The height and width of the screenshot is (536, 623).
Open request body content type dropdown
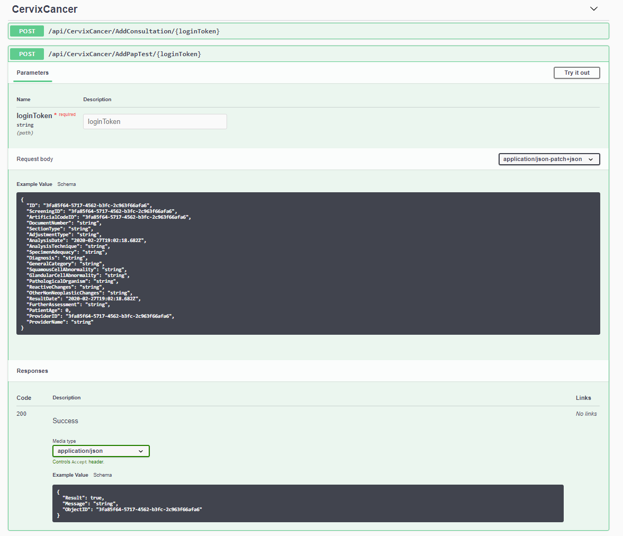[548, 159]
